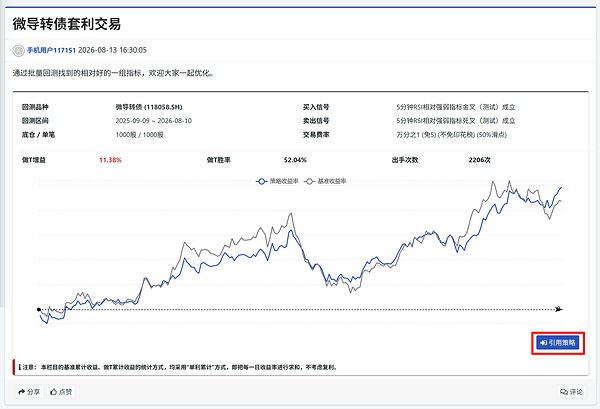This screenshot has height=409, width=600.
Task: Click the buy signal 金叉 description text
Action: click(456, 107)
